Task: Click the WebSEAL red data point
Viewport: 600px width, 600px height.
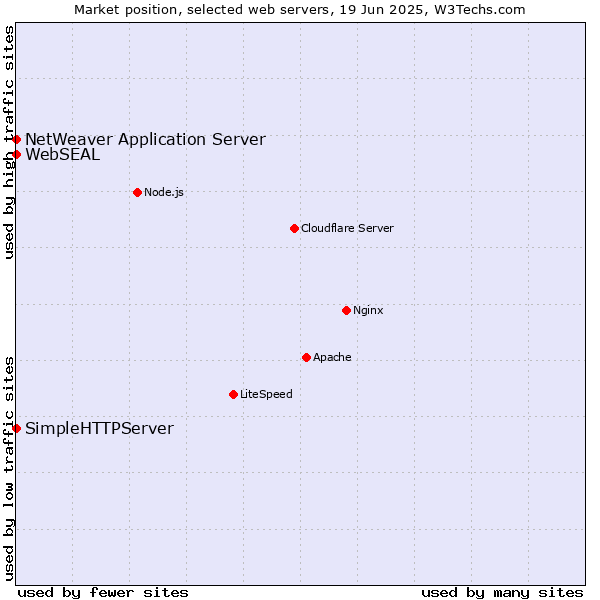Action: point(16,157)
